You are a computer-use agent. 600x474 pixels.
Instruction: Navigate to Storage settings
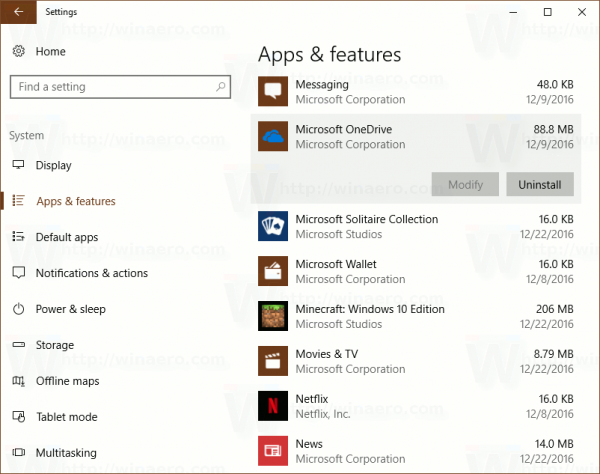pos(55,345)
